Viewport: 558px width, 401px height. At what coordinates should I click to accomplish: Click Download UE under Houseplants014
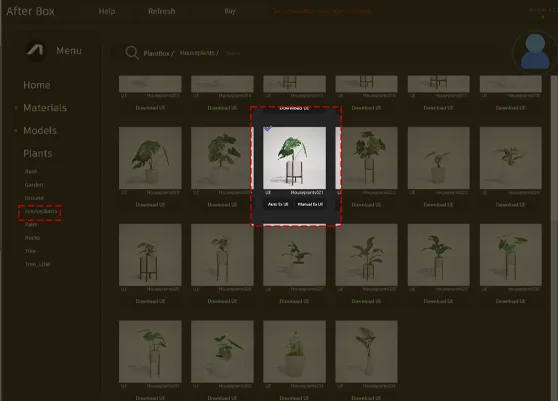pyautogui.click(x=222, y=108)
